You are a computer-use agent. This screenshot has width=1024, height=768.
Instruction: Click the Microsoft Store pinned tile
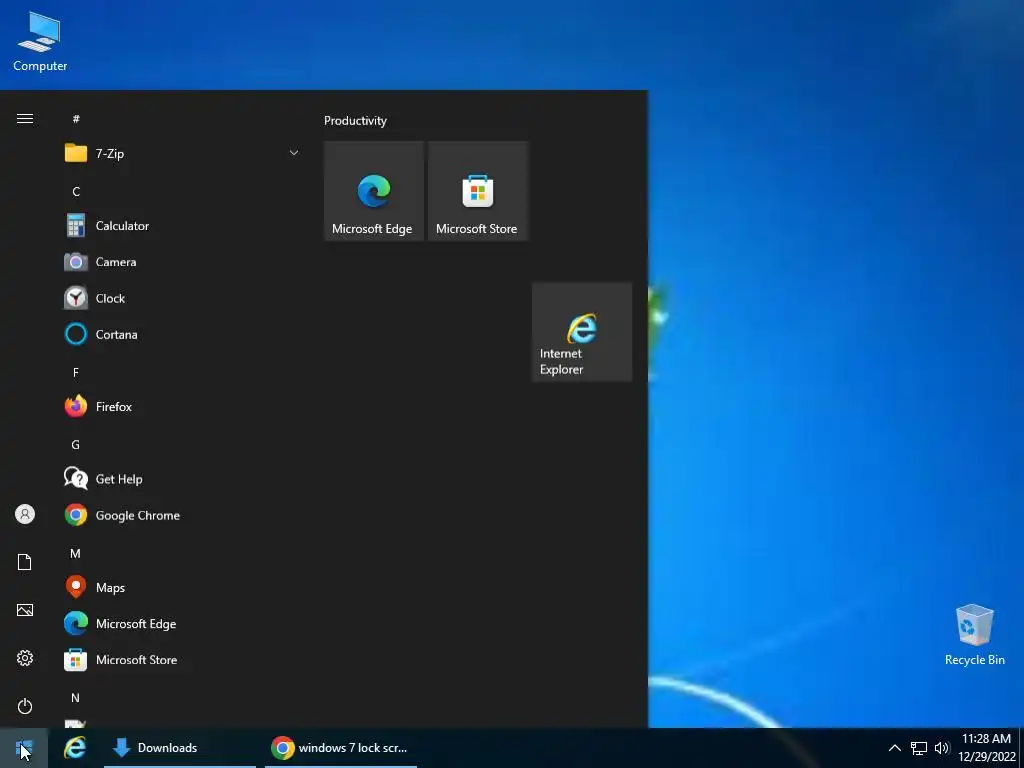click(477, 191)
